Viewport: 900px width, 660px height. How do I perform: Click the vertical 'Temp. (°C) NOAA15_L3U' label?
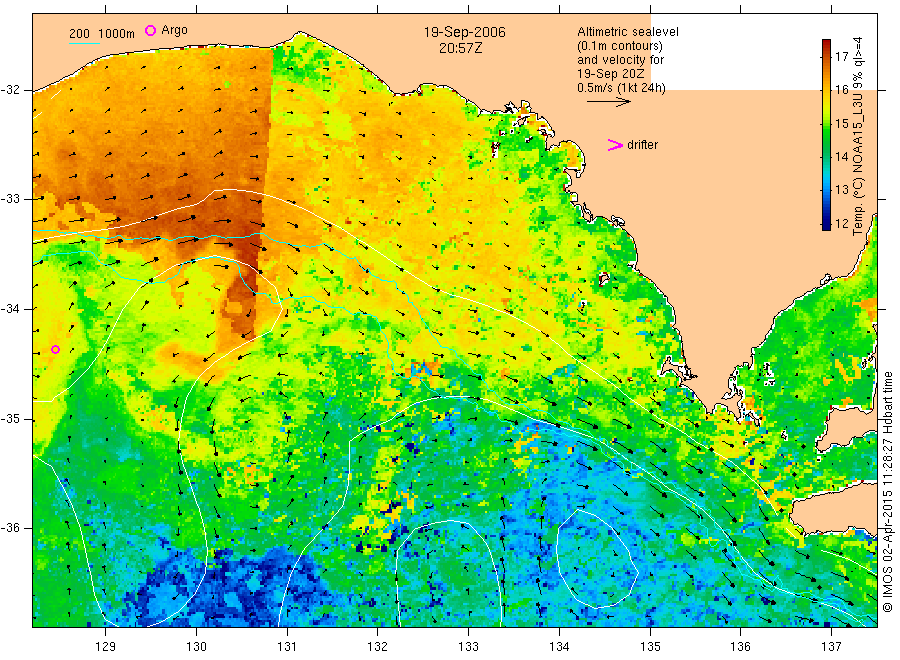[858, 136]
